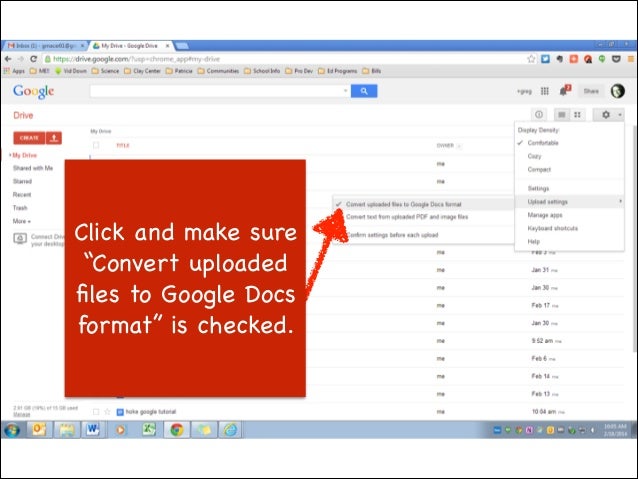Reload the page in Chrome
This screenshot has height=479, width=638.
click(x=33, y=59)
